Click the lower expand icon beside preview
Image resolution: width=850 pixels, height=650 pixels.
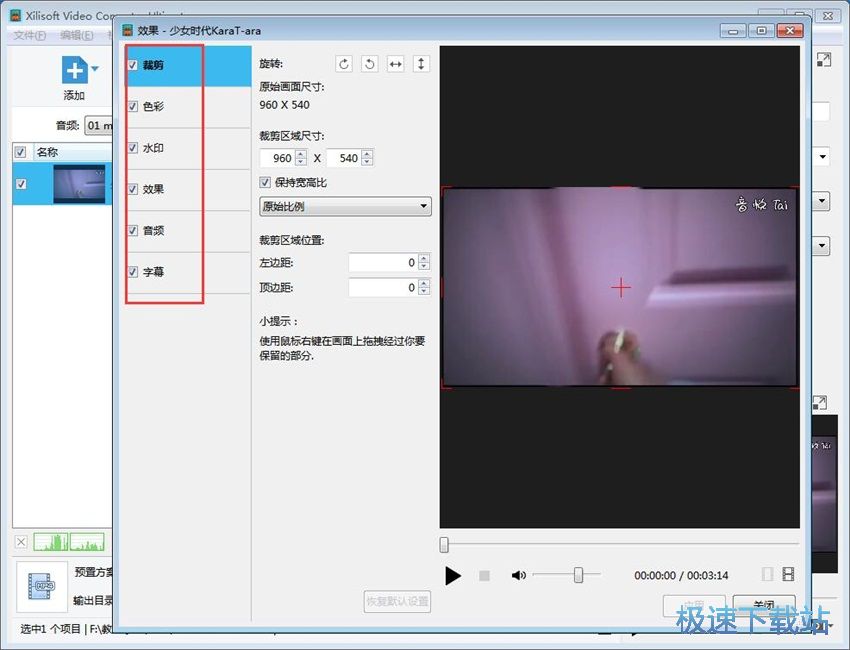820,402
